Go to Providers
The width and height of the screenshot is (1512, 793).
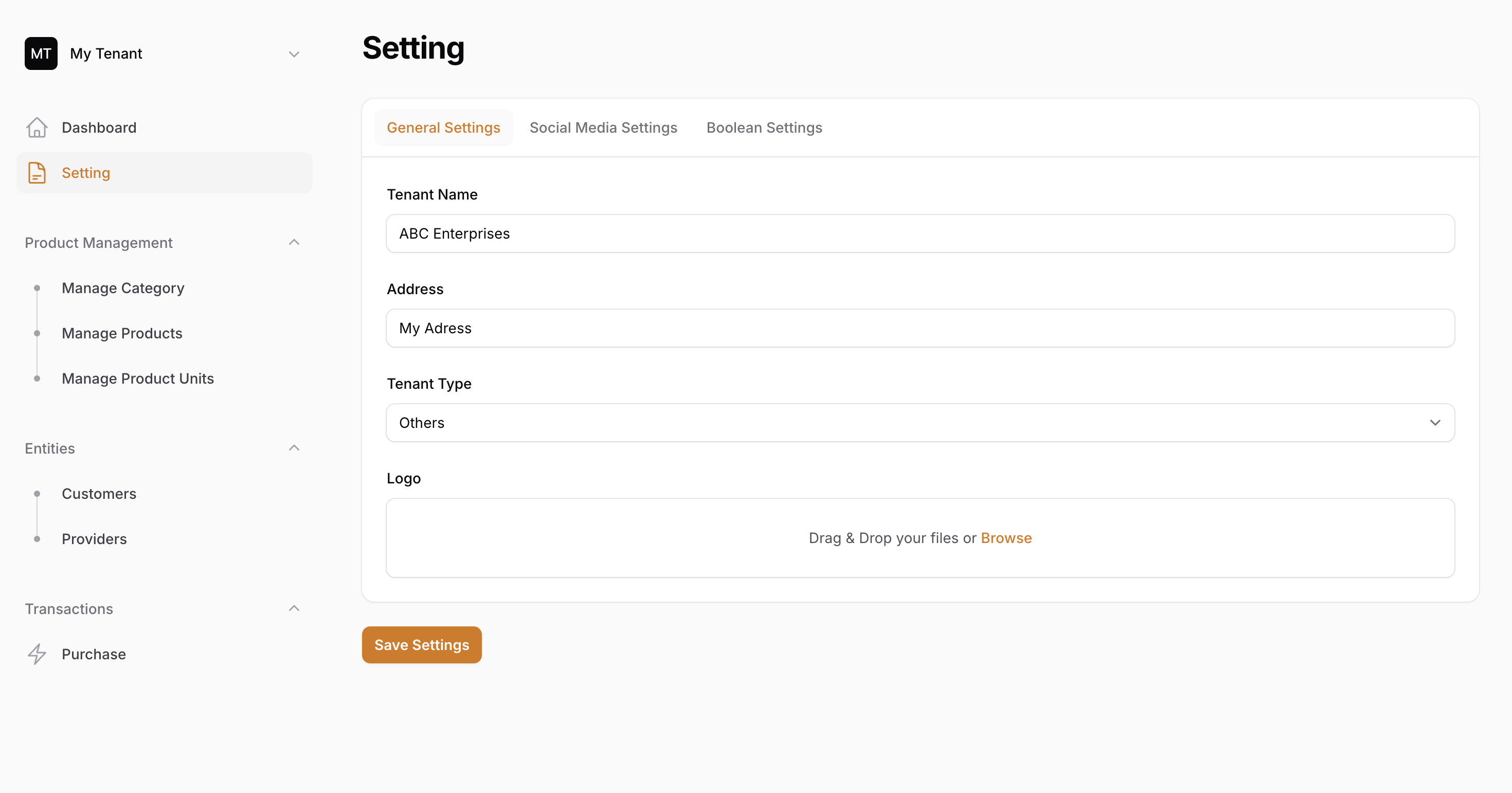pos(95,539)
